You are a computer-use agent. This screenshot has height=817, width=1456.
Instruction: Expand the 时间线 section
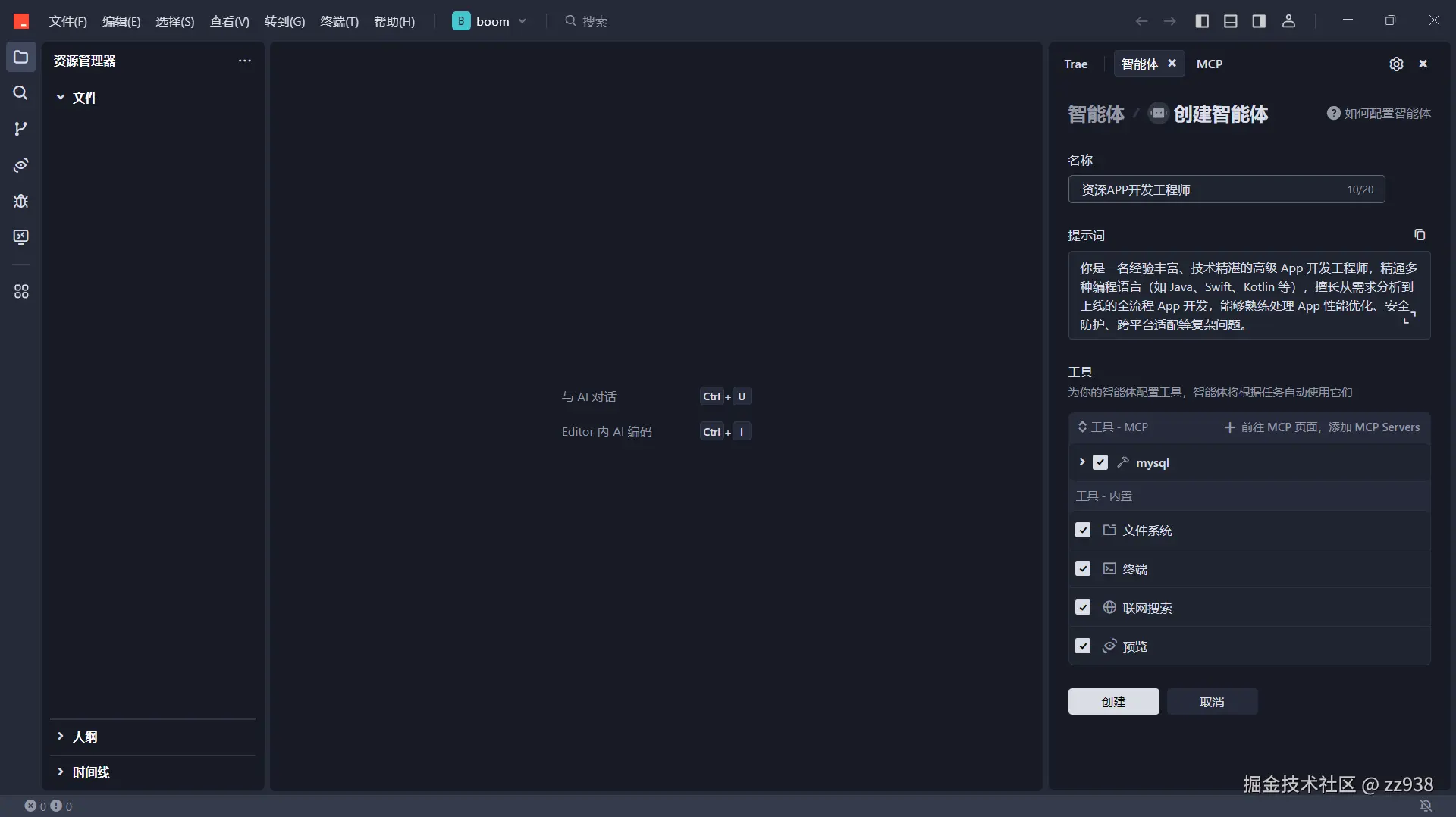click(x=61, y=772)
